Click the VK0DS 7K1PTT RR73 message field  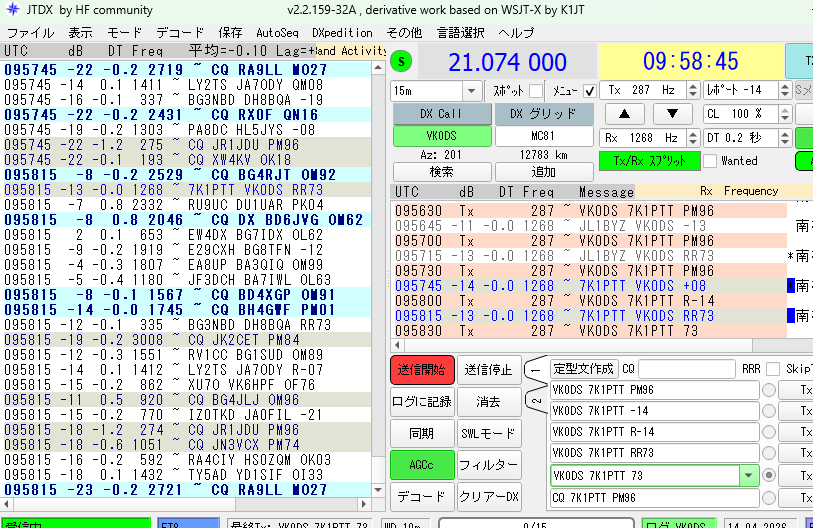(x=654, y=453)
